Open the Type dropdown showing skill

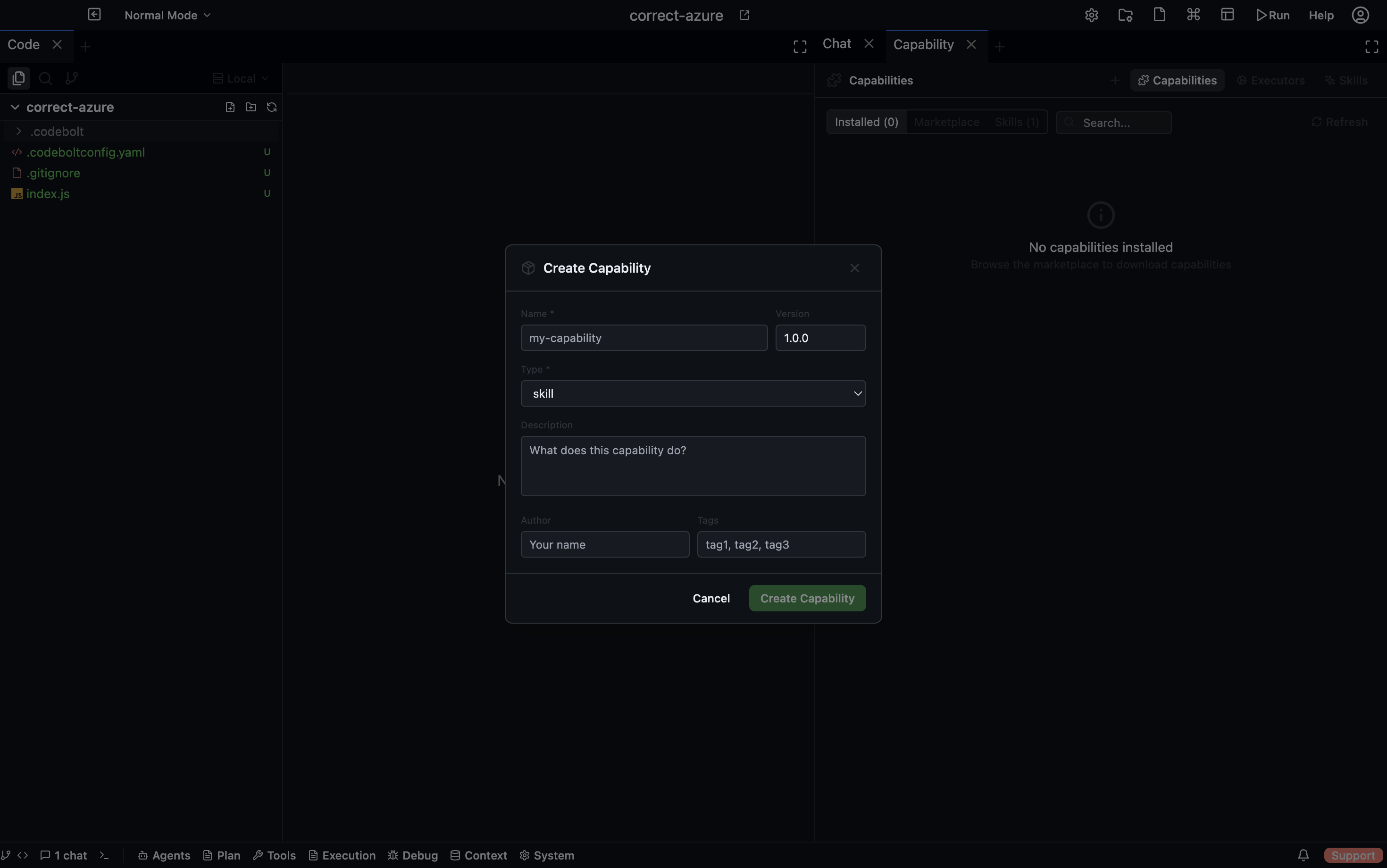tap(693, 394)
